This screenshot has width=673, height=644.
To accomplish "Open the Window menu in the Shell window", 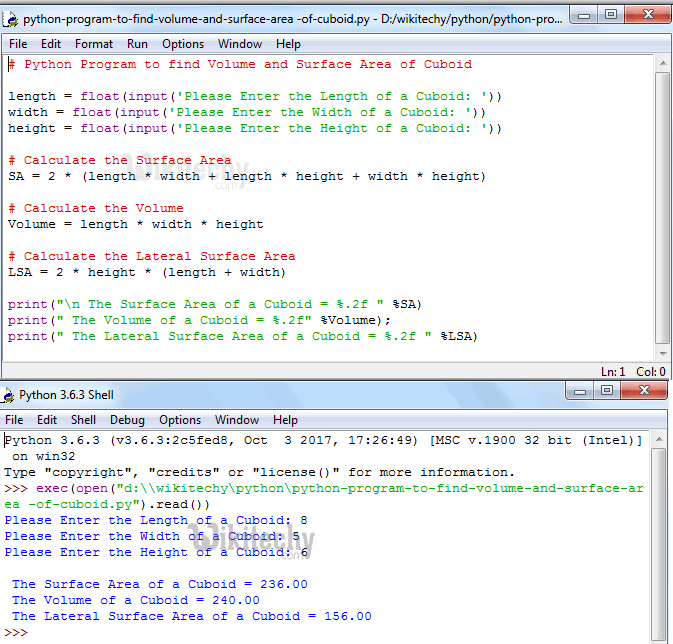I will pyautogui.click(x=237, y=420).
